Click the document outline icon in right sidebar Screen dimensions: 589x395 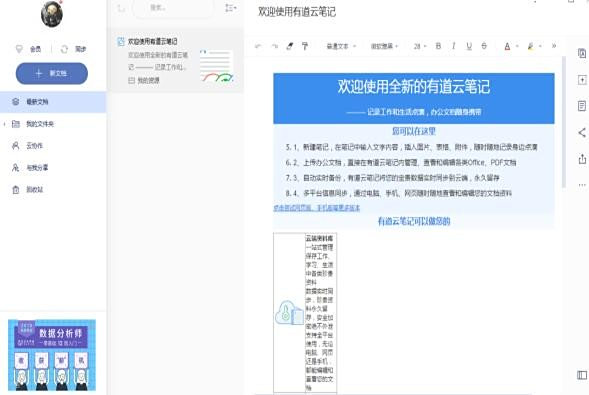582,106
